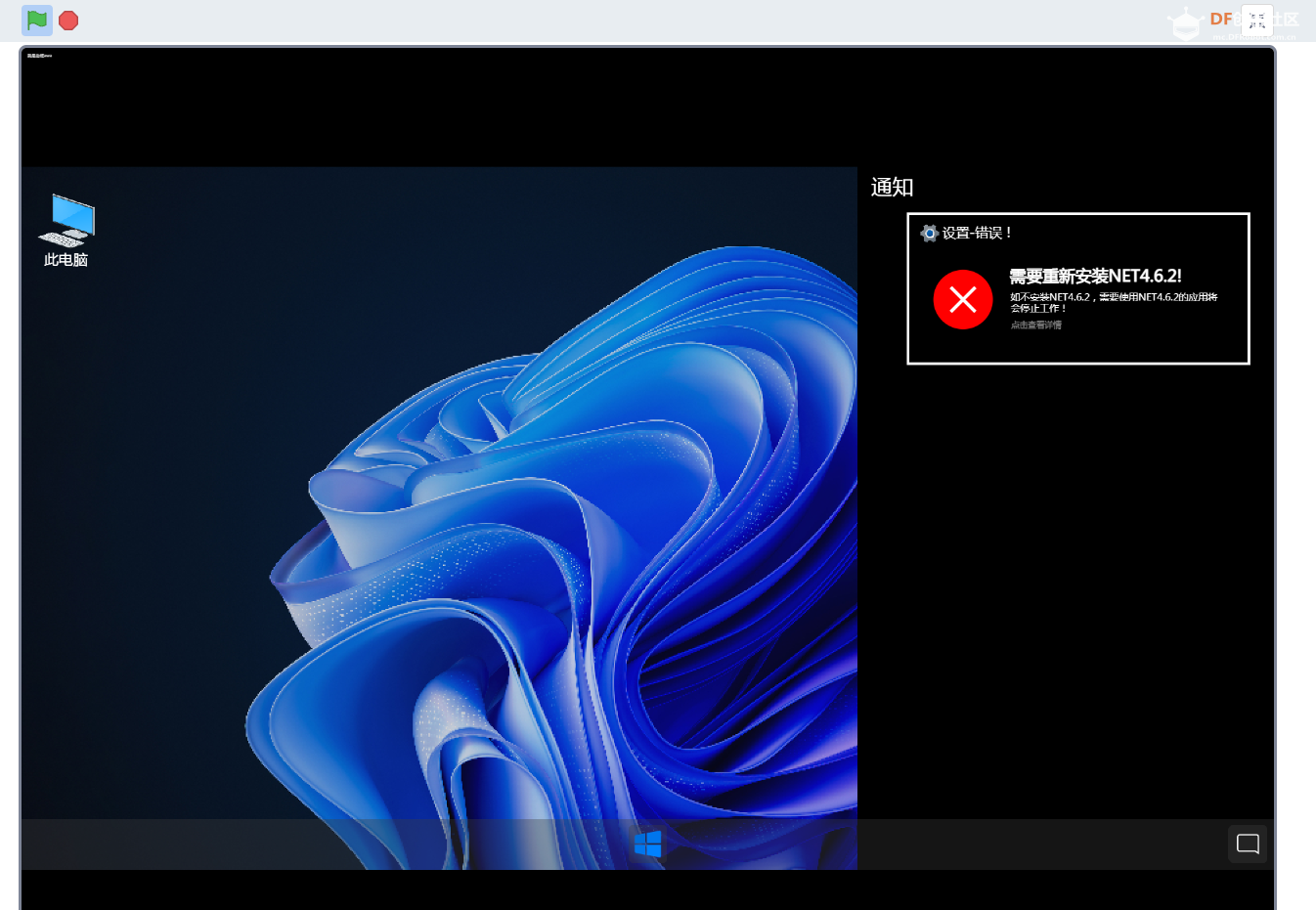
Task: Toggle the notification center taskbar icon
Action: (1248, 845)
